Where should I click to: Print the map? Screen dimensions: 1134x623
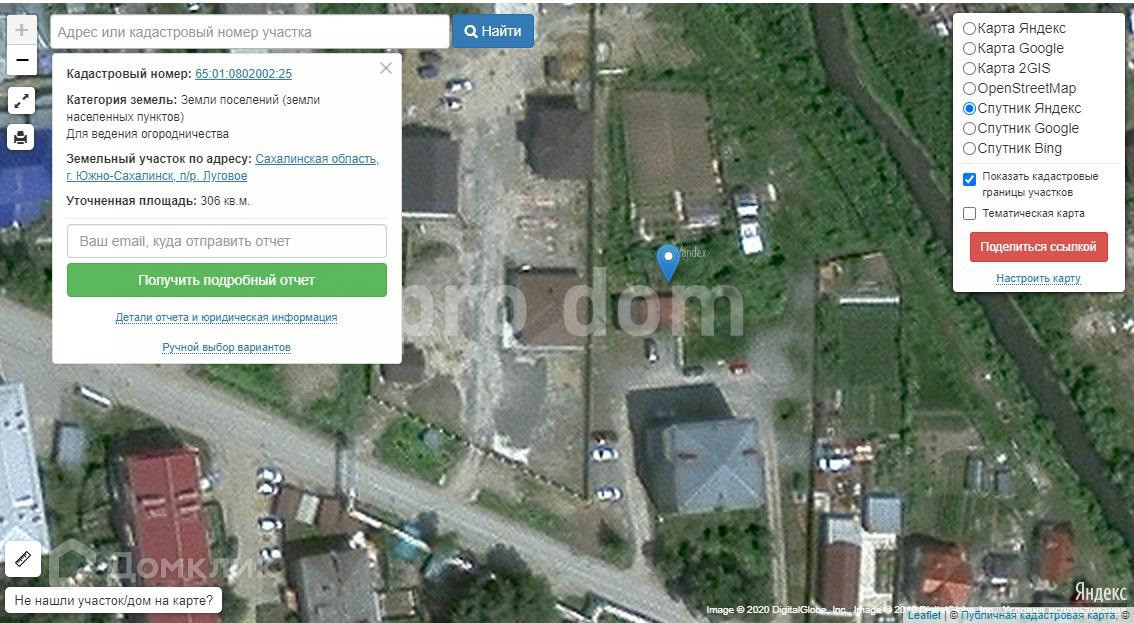(x=21, y=137)
